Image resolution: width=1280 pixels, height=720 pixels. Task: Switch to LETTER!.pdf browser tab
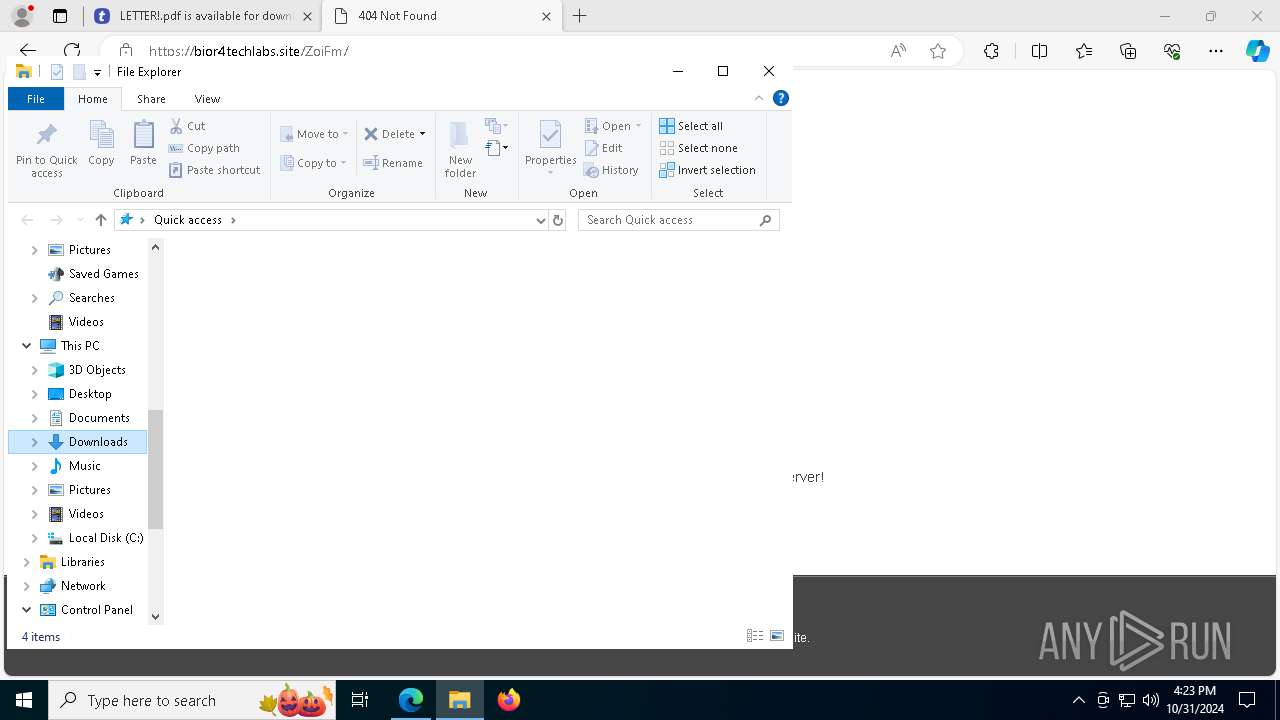[201, 16]
